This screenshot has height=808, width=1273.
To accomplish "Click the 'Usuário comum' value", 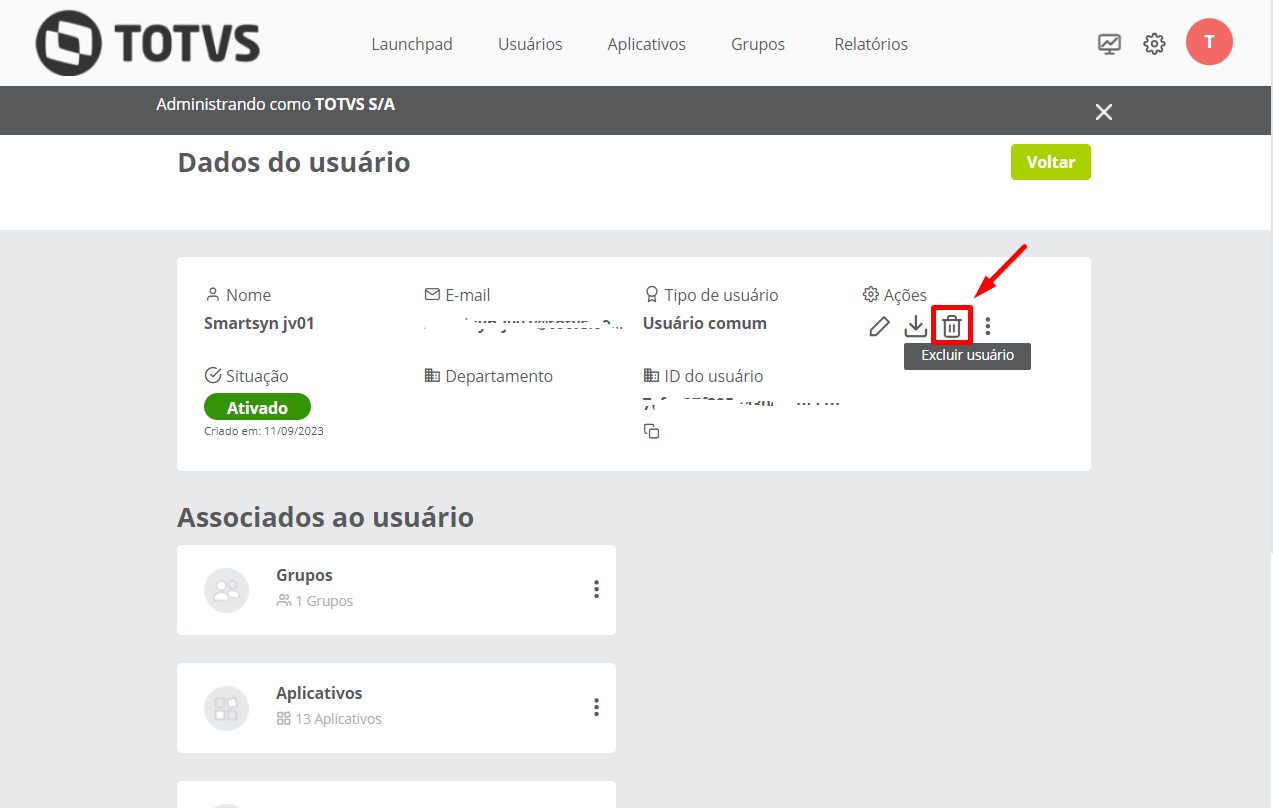I will 705,323.
